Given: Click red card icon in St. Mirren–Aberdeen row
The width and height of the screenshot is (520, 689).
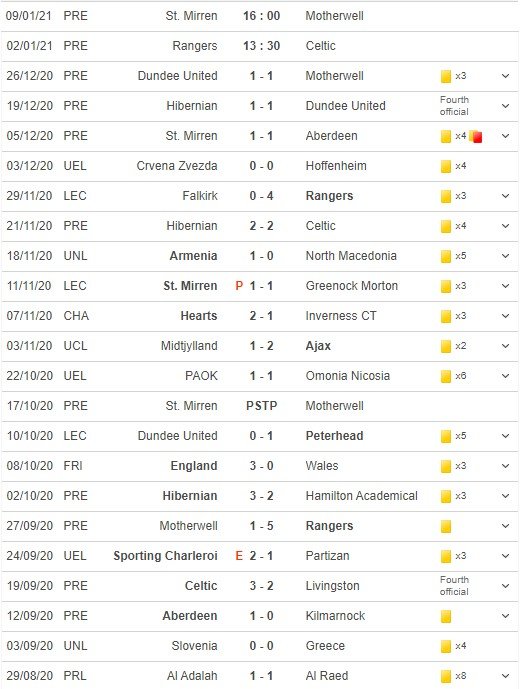Looking at the screenshot, I should pos(476,137).
